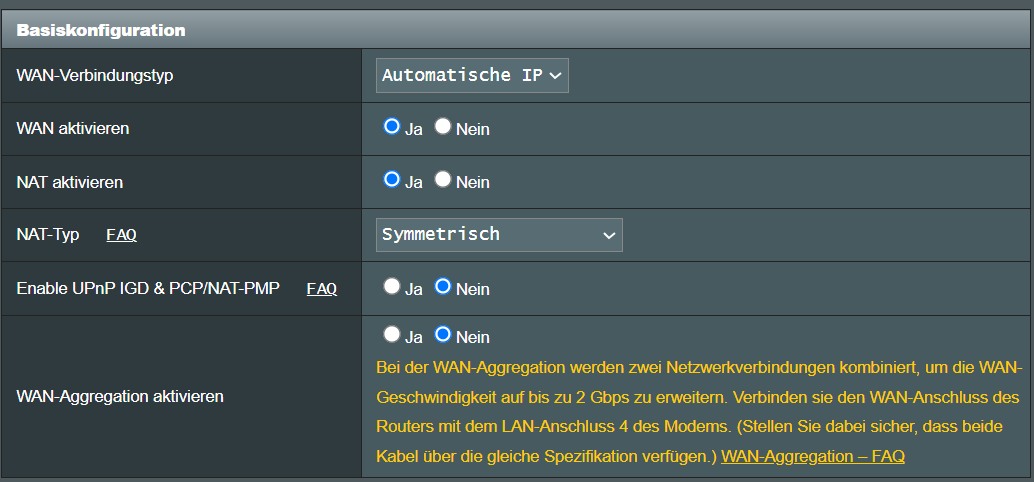The image size is (1034, 482).
Task: Turn on WAN-Aggregation with Ja
Action: tap(392, 335)
